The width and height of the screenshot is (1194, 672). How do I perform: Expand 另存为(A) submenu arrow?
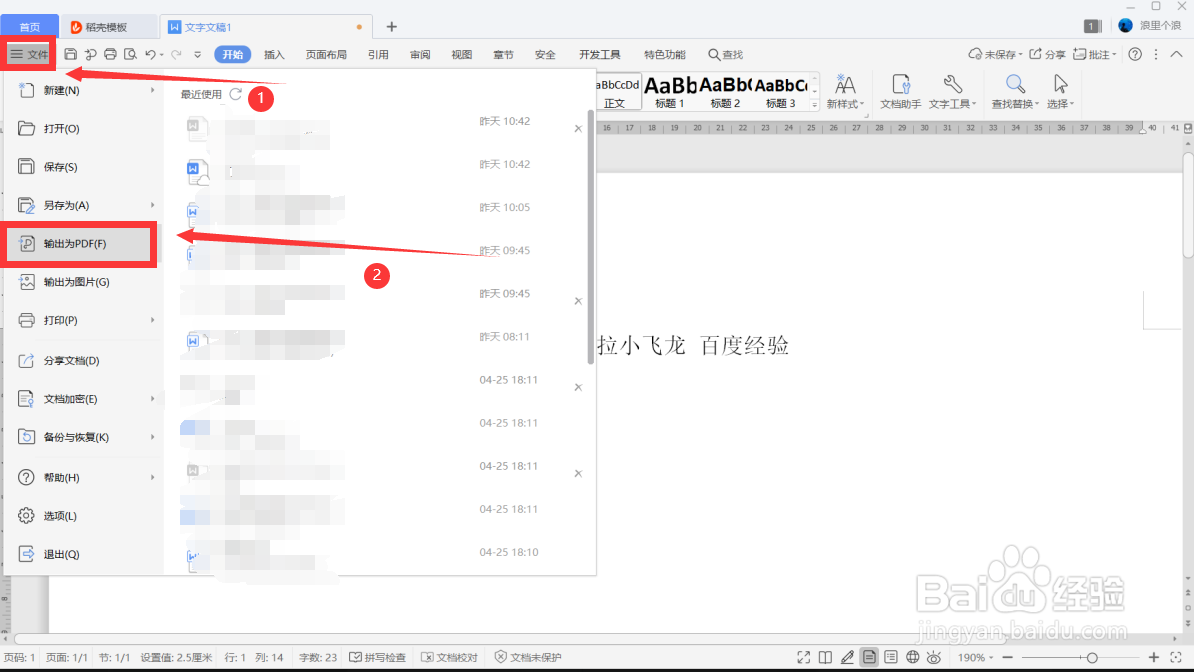(x=152, y=205)
